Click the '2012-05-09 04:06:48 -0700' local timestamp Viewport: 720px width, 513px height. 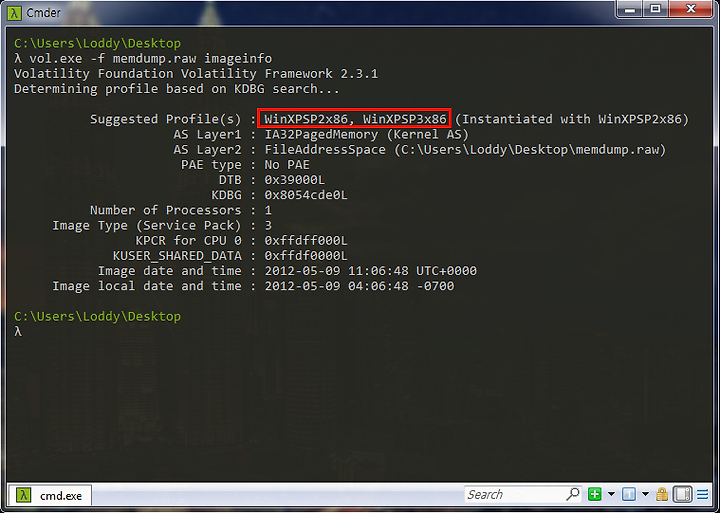coord(359,286)
